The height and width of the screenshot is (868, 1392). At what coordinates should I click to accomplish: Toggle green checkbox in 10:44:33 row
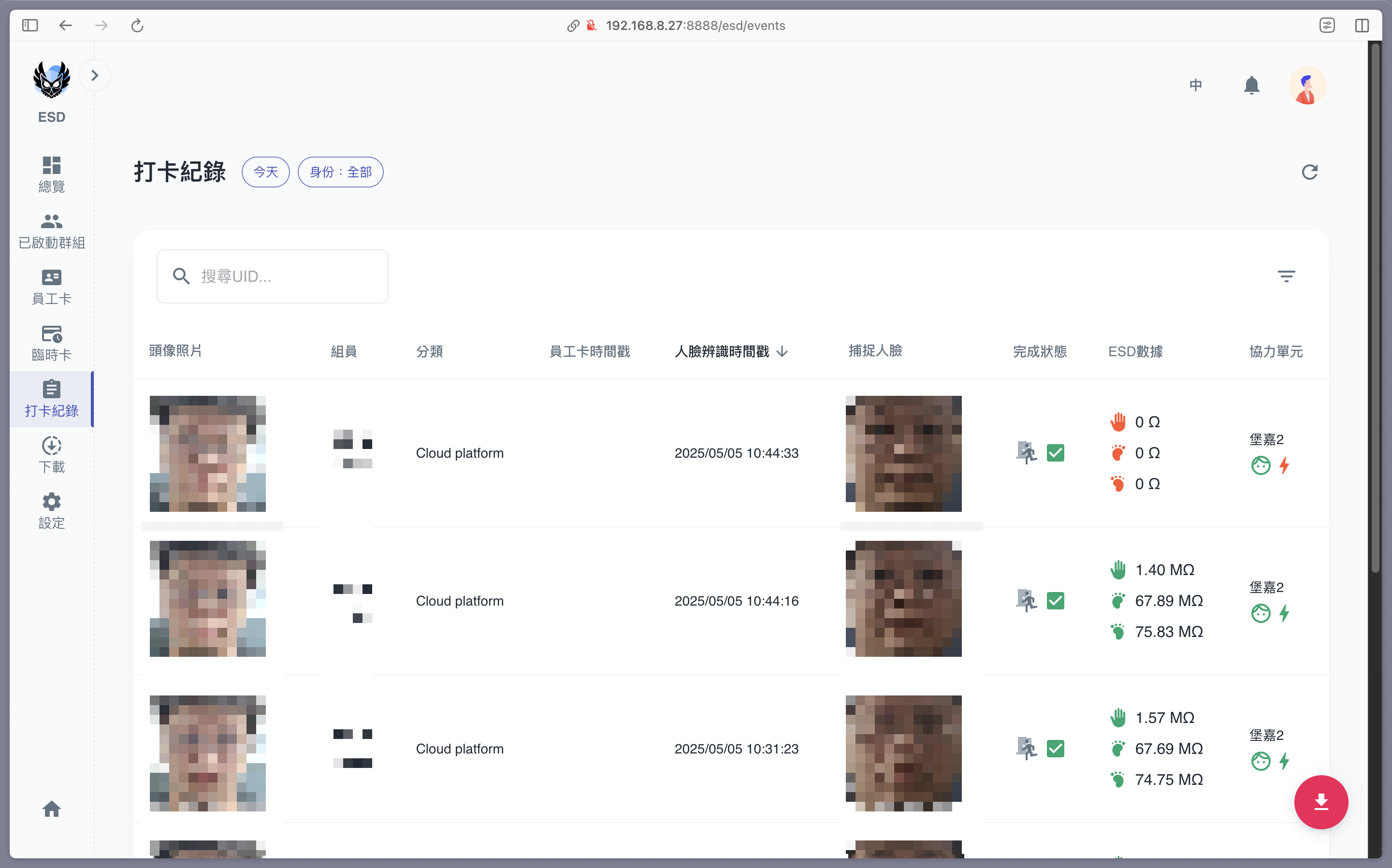pos(1055,453)
